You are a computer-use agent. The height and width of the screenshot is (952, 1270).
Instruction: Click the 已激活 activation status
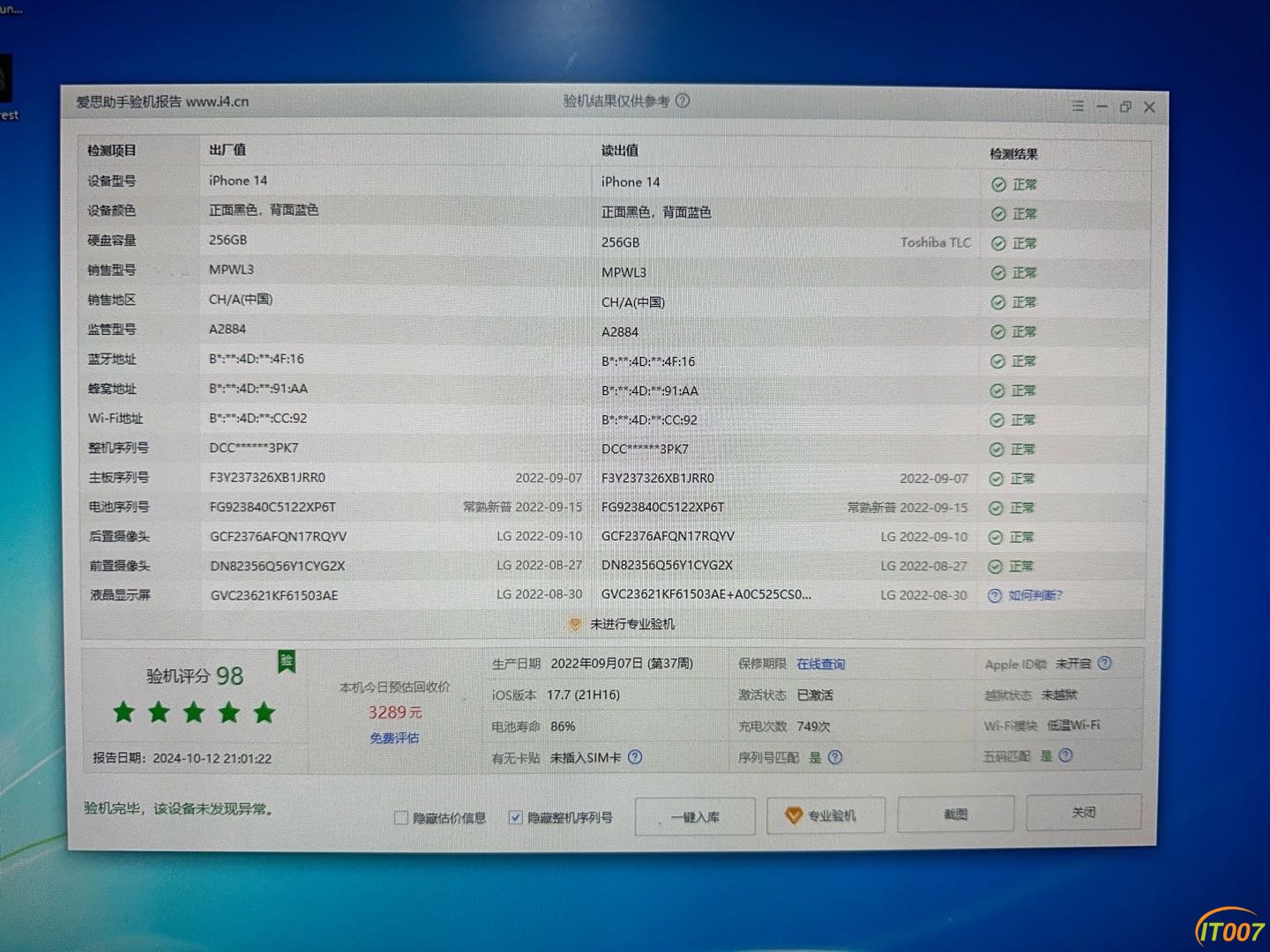click(815, 695)
